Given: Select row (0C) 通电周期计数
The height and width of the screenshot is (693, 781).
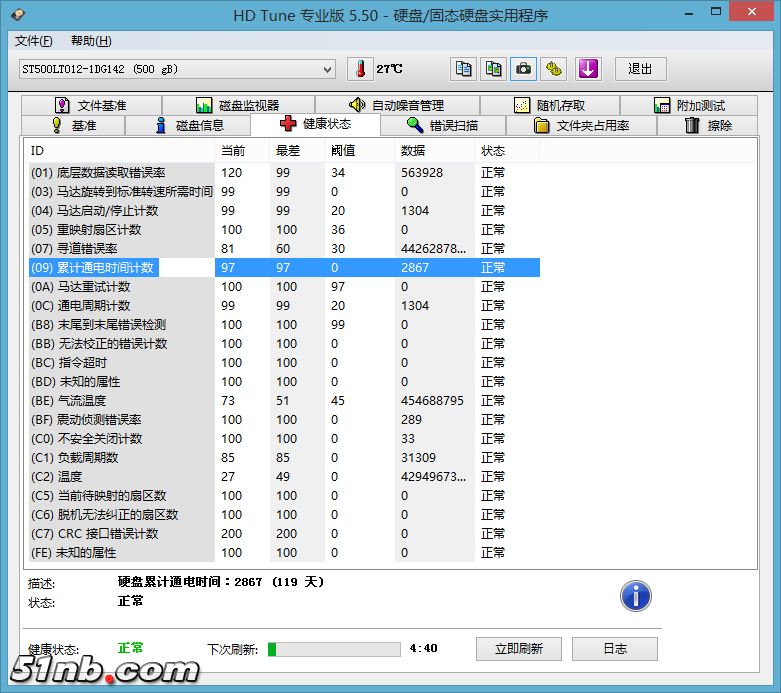Looking at the screenshot, I should pos(284,305).
